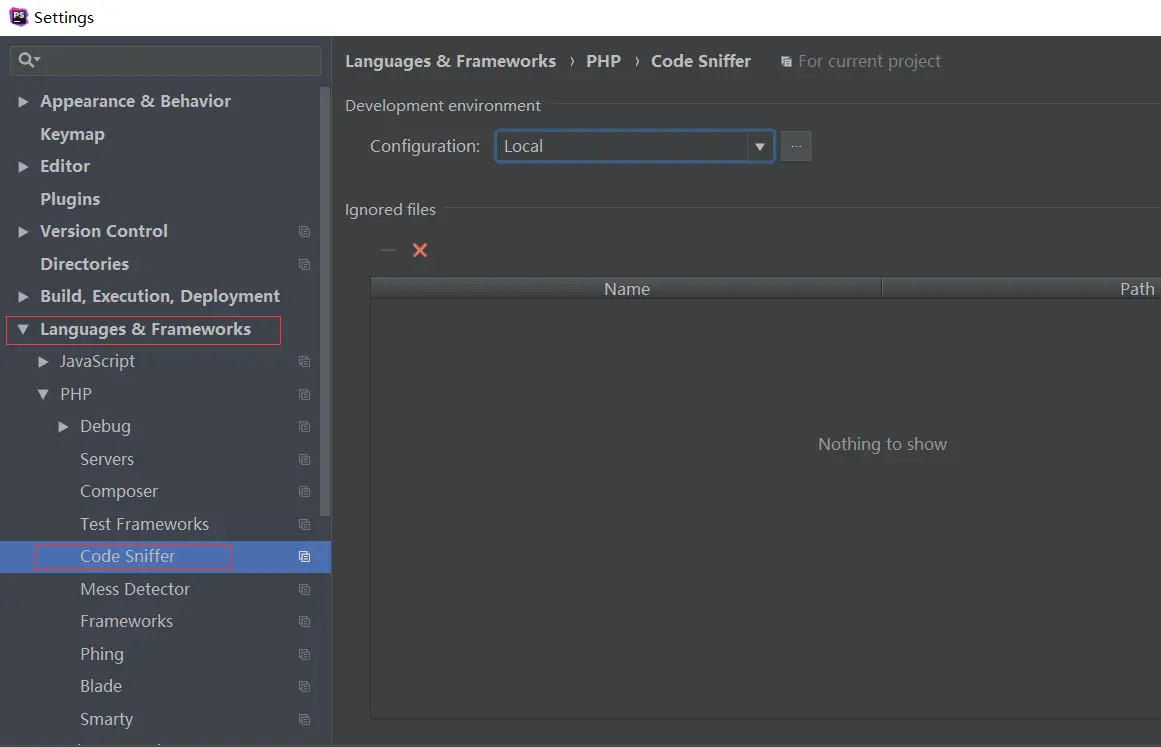
Task: Click project-level icon next to Debug
Action: pyautogui.click(x=304, y=426)
